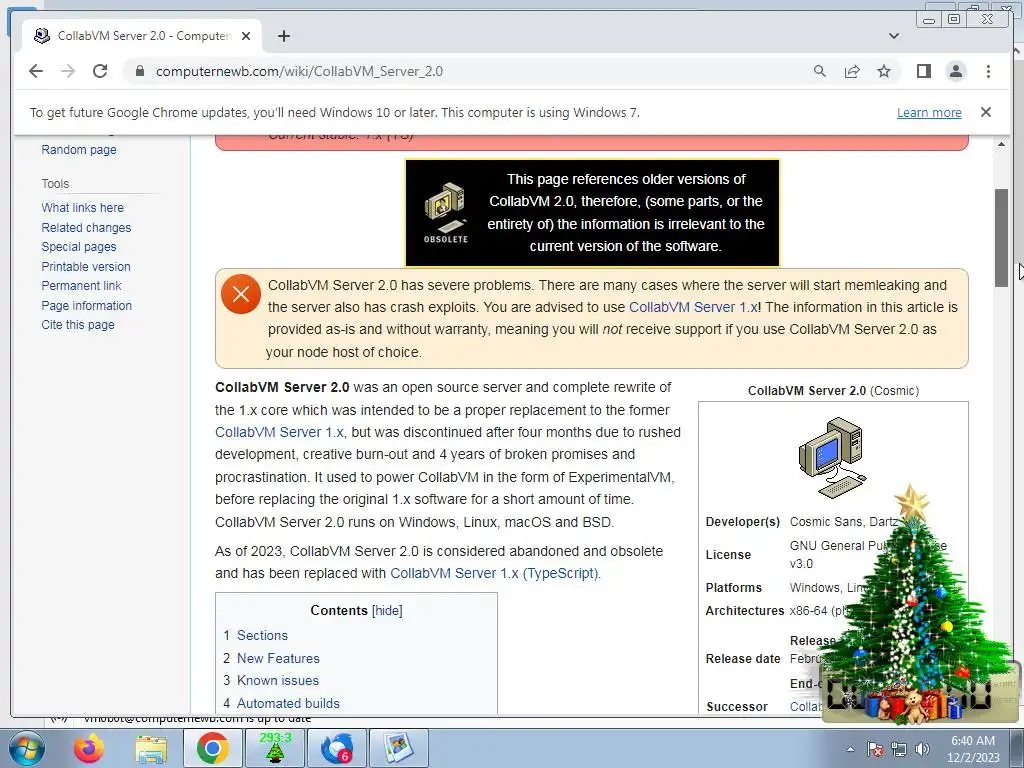Image resolution: width=1024 pixels, height=768 pixels.
Task: Click the vertical scrollbar thumb
Action: [x=1001, y=237]
